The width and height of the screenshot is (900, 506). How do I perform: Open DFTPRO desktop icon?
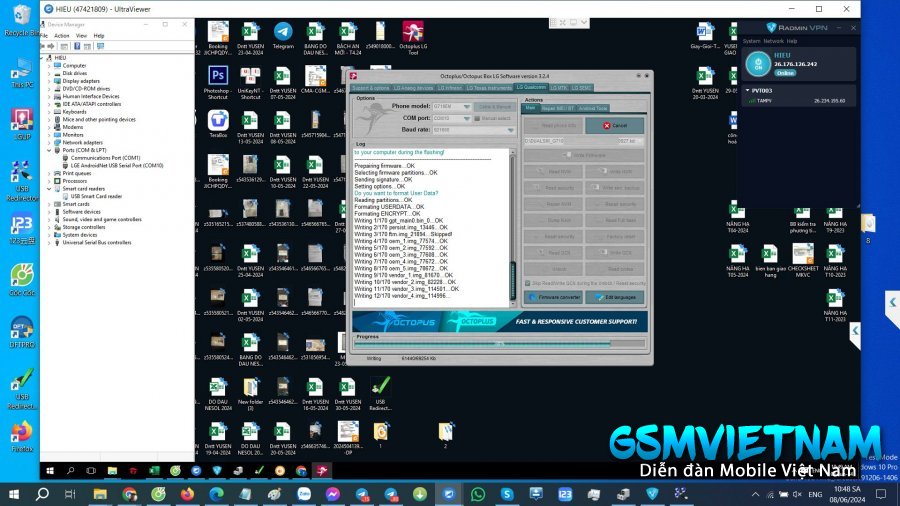pyautogui.click(x=22, y=332)
